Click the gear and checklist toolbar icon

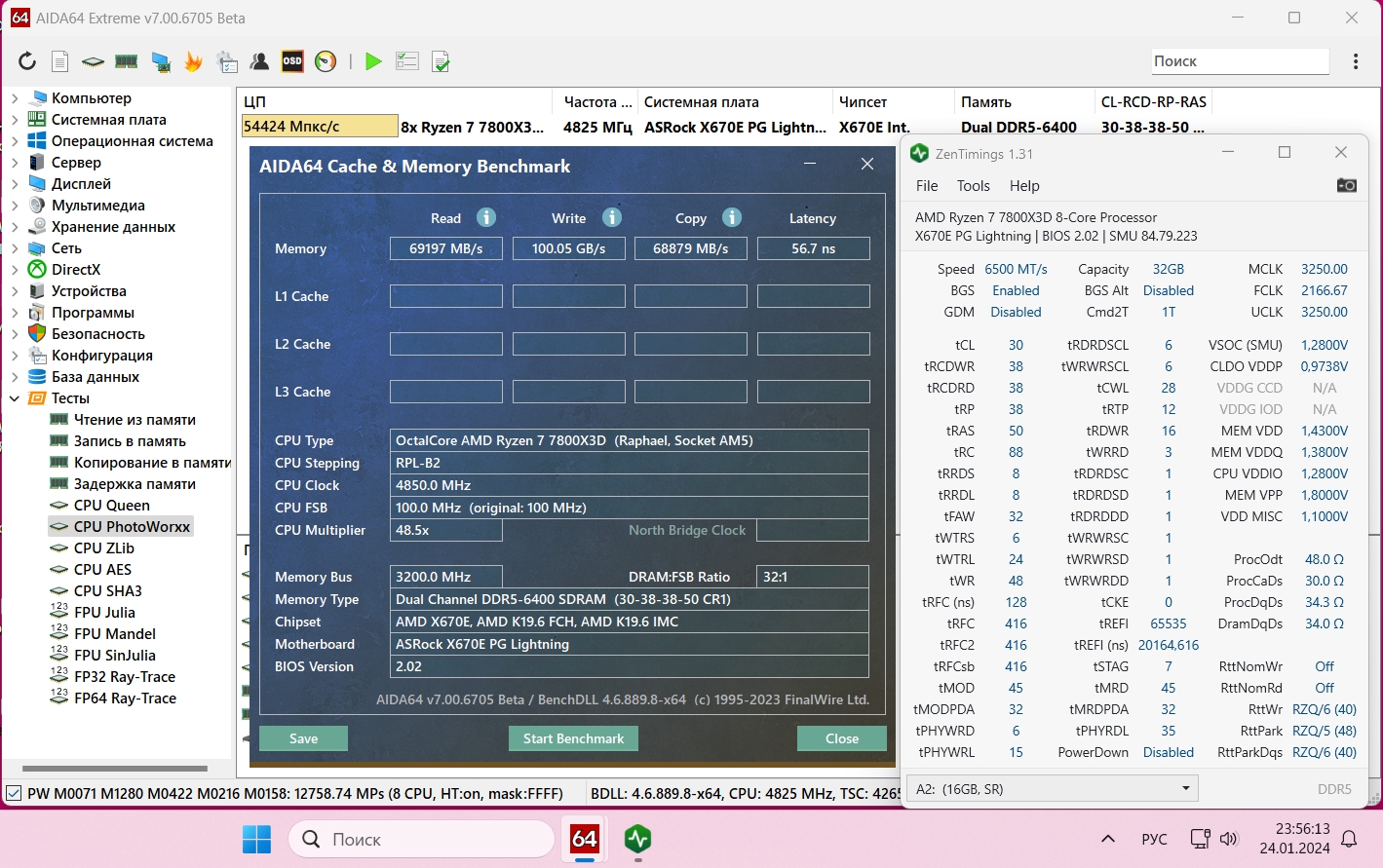click(x=227, y=61)
